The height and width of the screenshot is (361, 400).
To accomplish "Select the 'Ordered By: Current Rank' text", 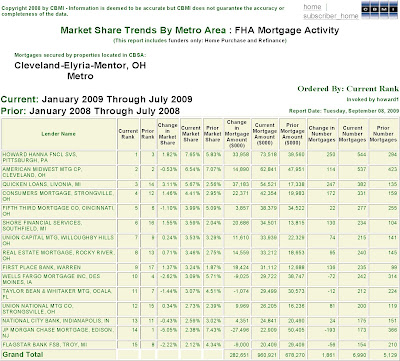I will tap(348, 89).
